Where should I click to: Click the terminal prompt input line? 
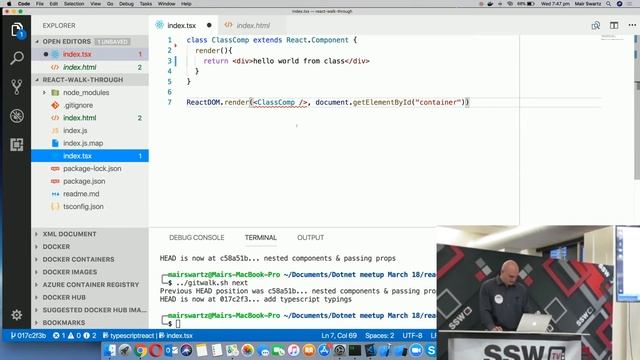point(298,323)
